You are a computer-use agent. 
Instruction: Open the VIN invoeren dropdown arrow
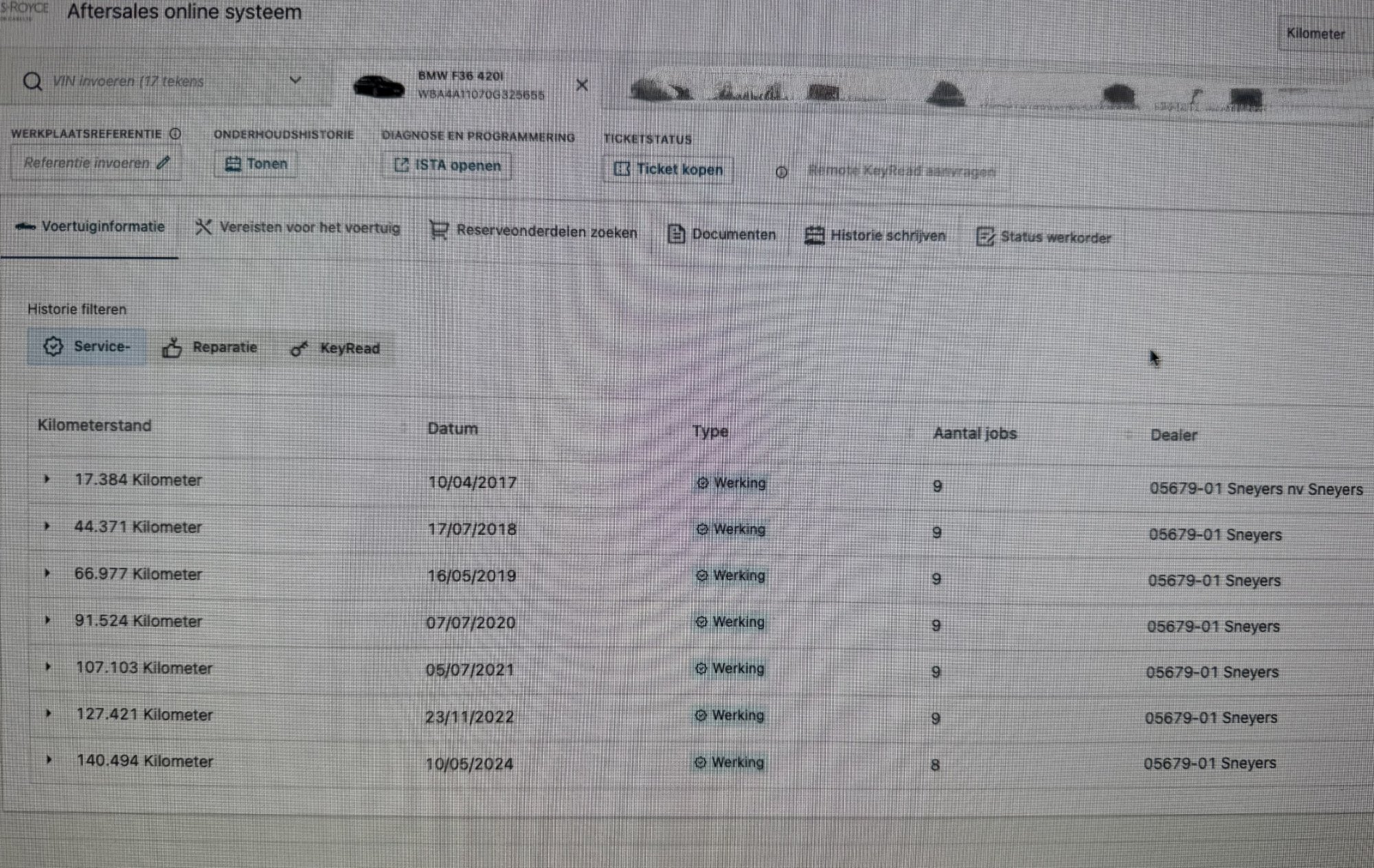295,80
